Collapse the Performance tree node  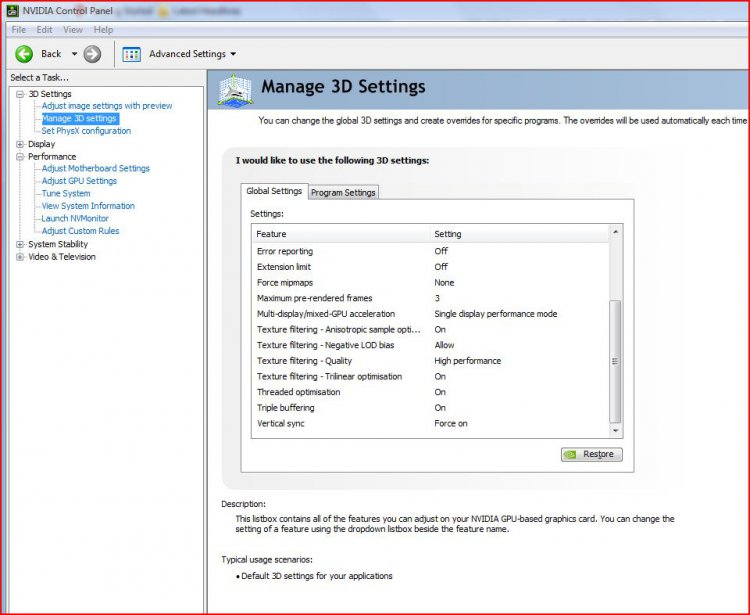tap(20, 156)
